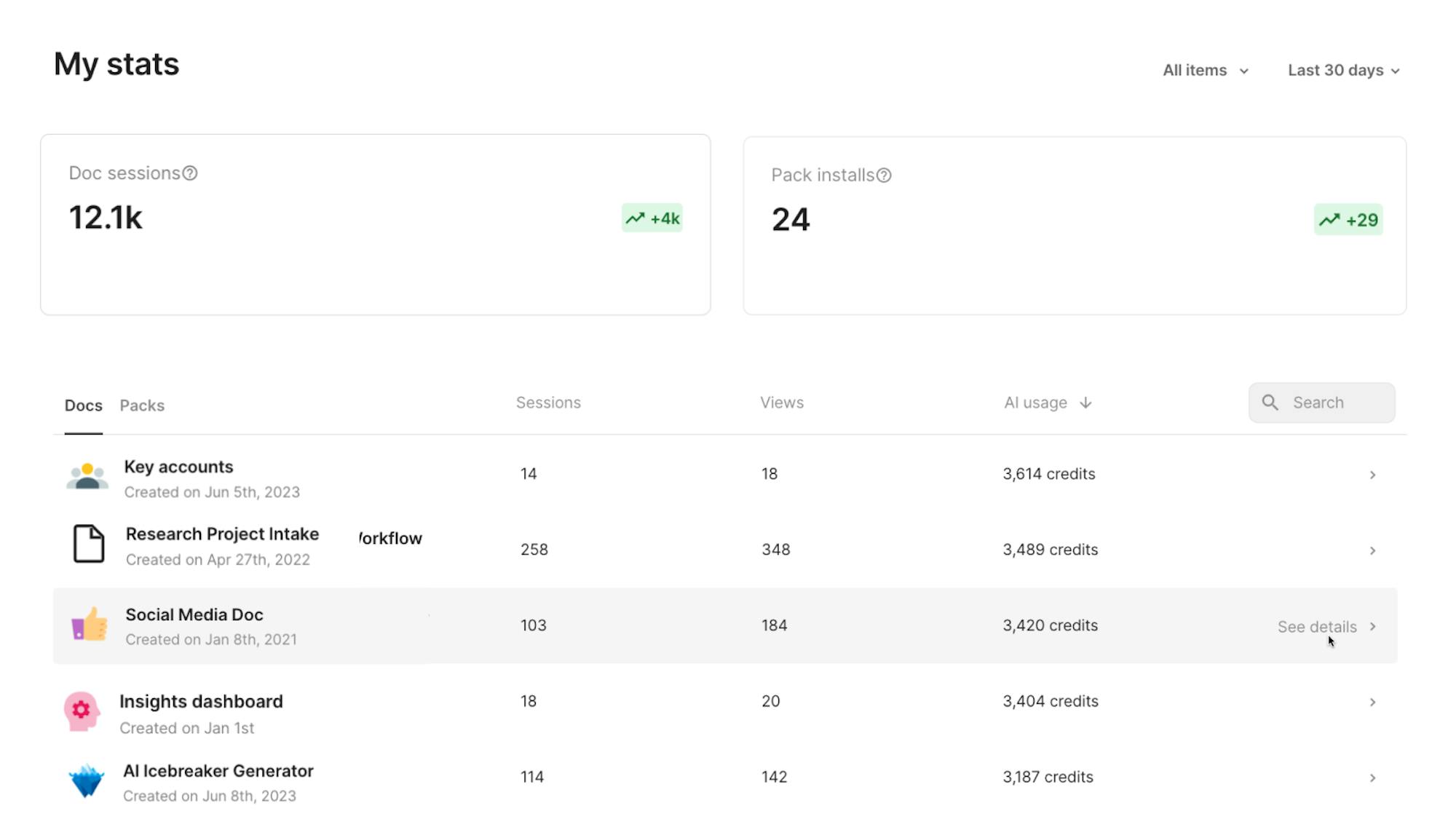Screen dimensions: 1456x819
Task: Click See details for Social Media Doc
Action: (1317, 627)
